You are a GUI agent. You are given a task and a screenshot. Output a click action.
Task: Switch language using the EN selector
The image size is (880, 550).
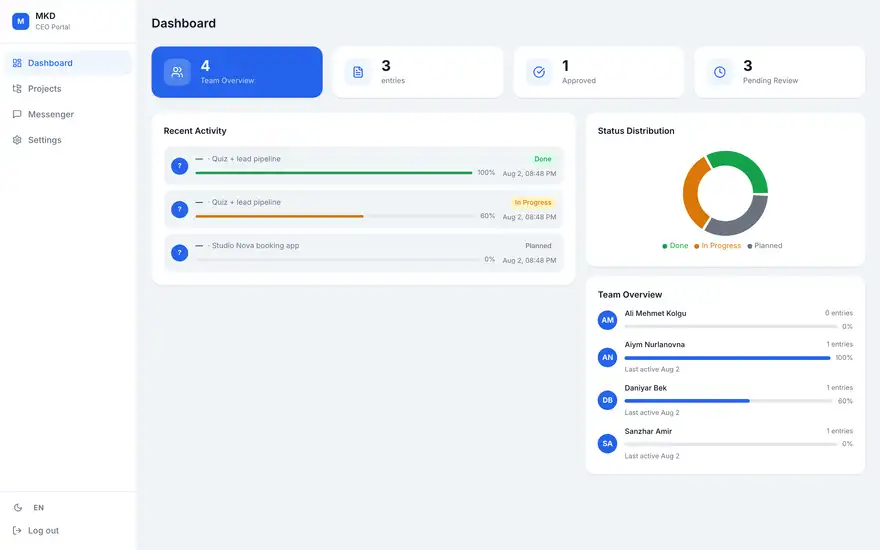[38, 507]
